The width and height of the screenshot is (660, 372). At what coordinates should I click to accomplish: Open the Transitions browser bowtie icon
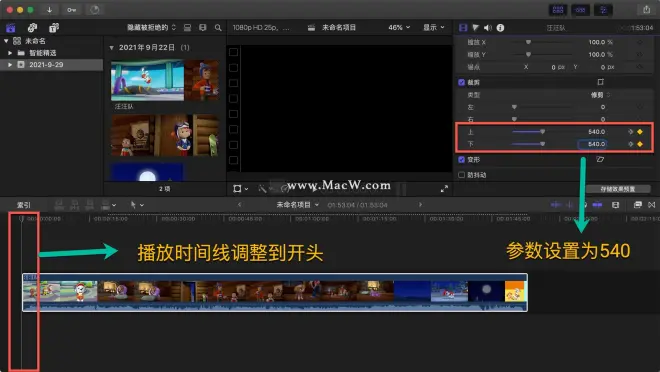652,205
